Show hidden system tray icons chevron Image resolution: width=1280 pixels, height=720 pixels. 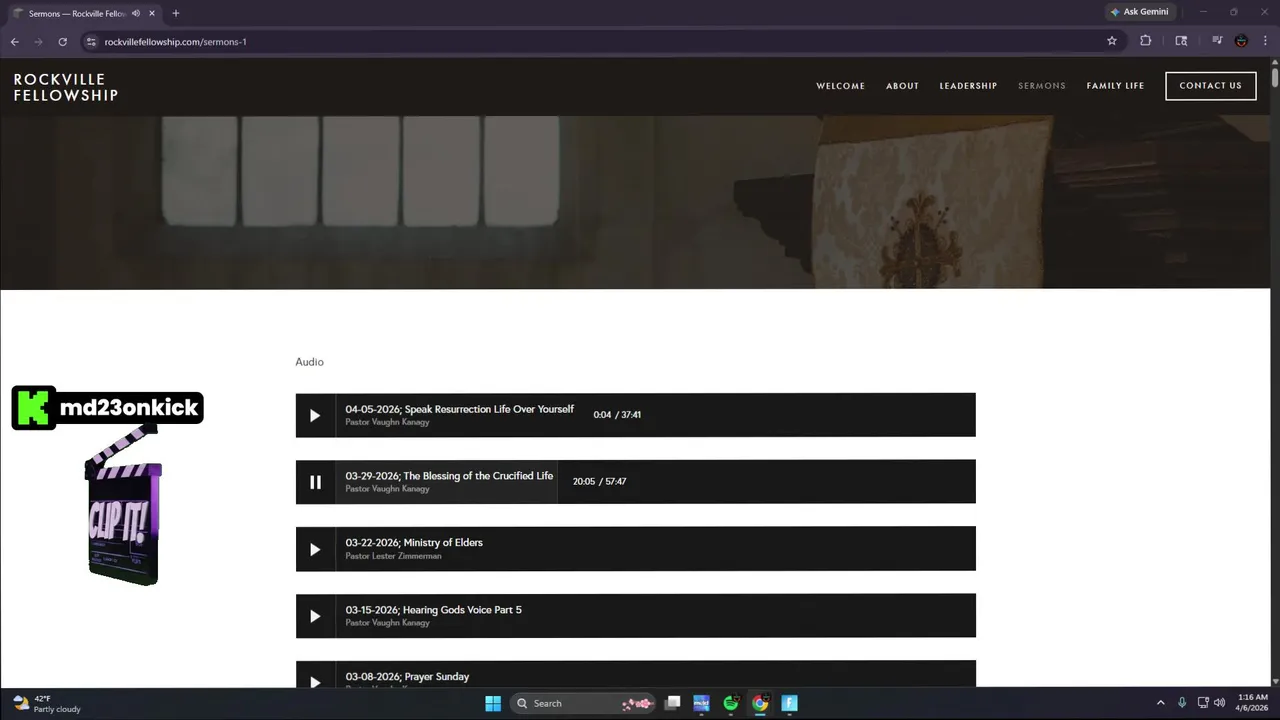(x=1160, y=703)
